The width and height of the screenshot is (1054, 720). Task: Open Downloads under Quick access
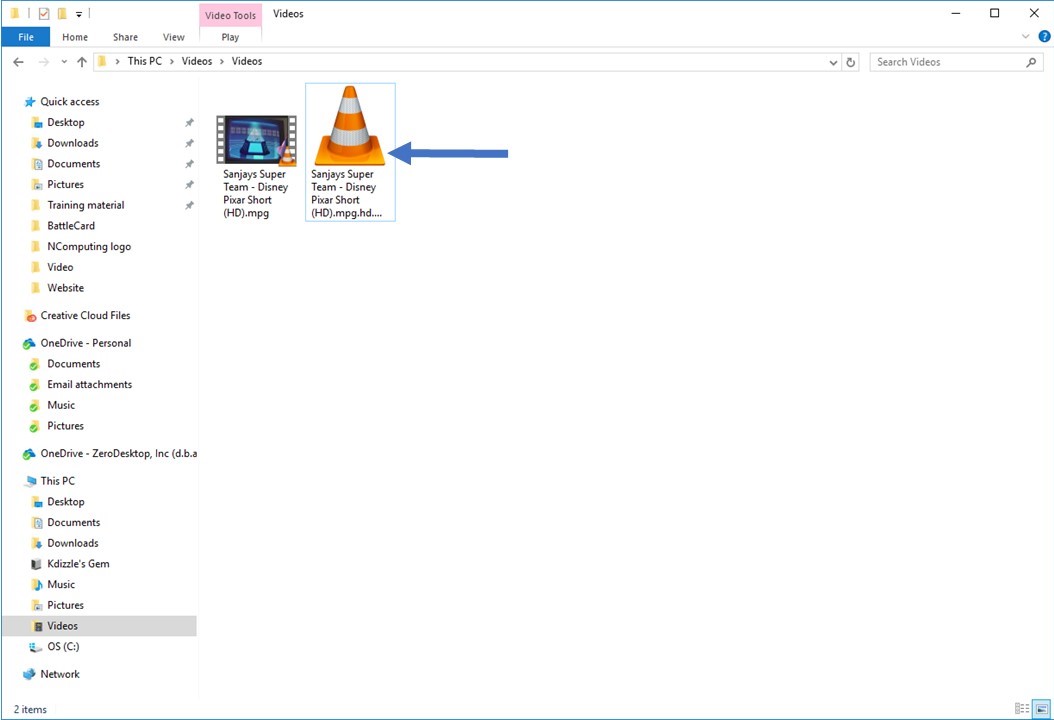[x=73, y=143]
